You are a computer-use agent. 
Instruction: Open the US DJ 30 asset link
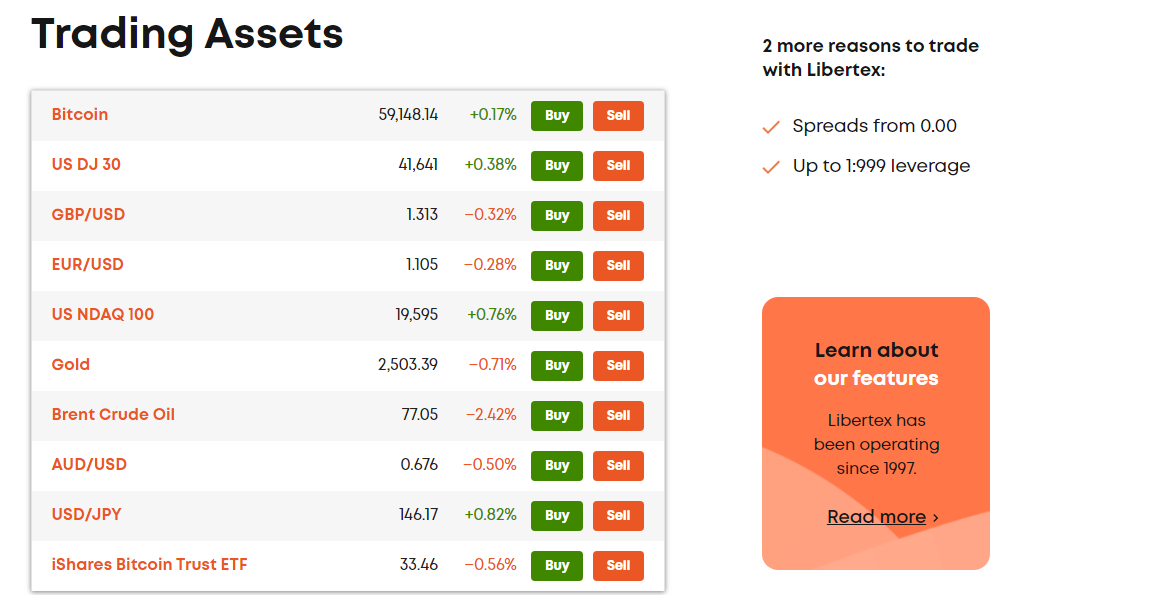point(86,164)
